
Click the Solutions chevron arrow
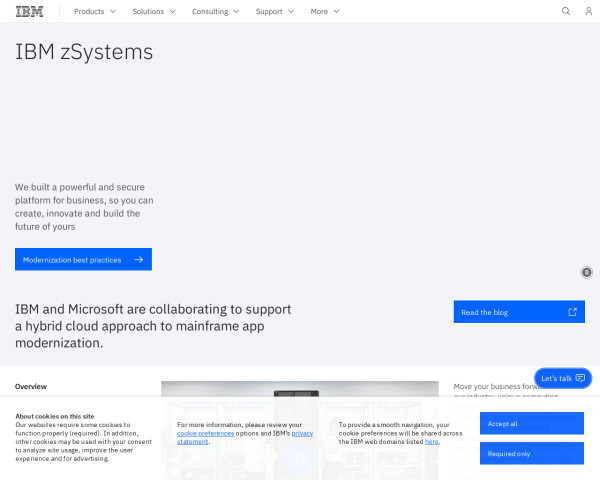173,11
